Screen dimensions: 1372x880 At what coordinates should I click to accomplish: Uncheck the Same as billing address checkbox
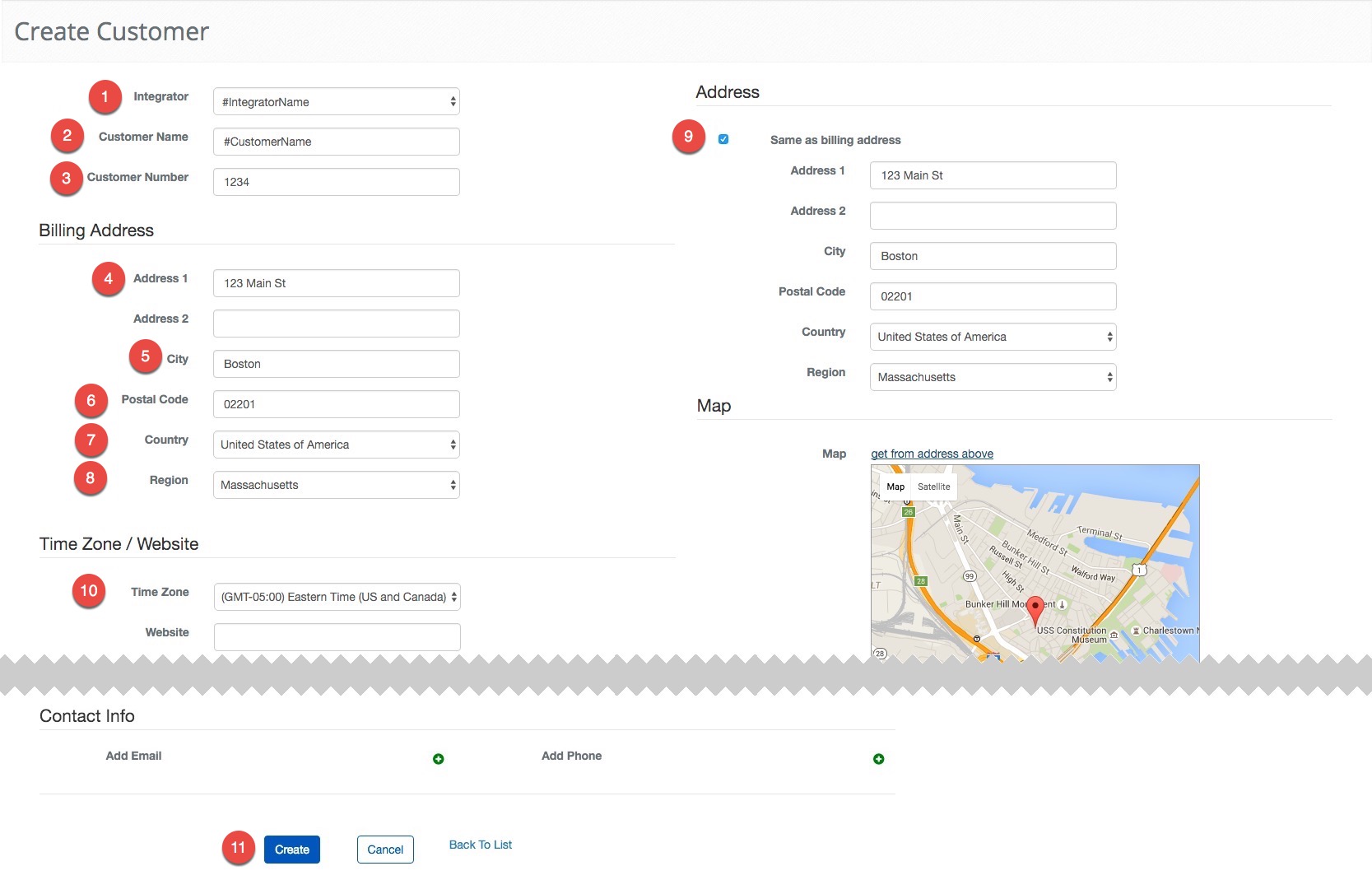coord(723,140)
